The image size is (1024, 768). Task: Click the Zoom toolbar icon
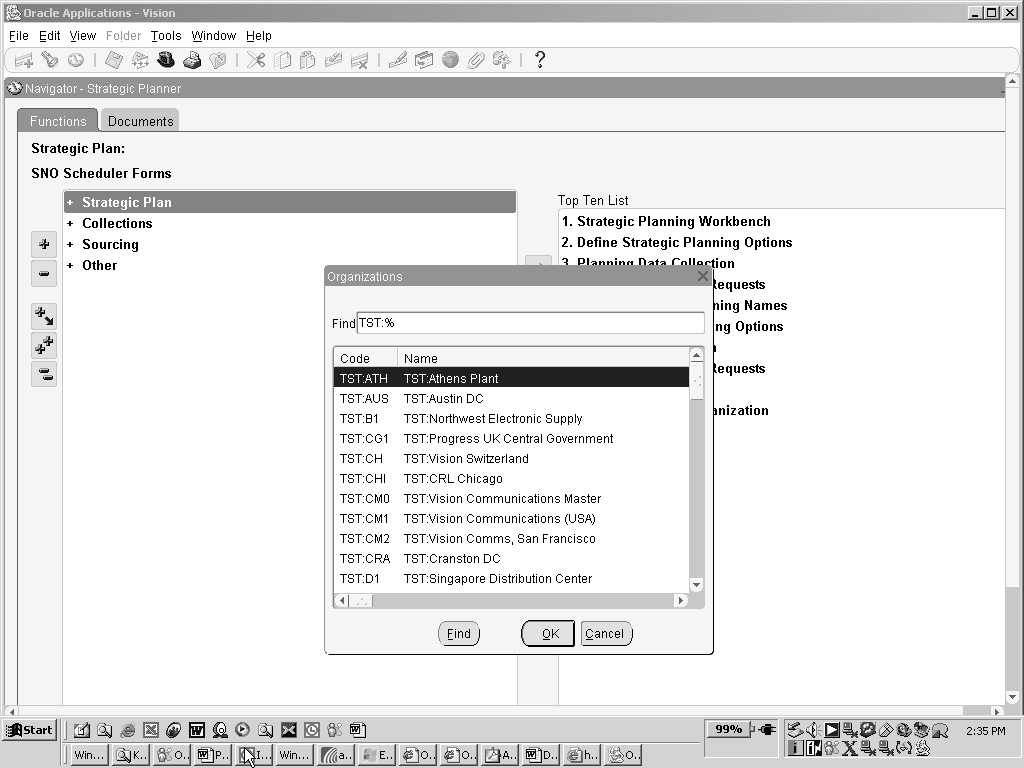click(x=424, y=60)
